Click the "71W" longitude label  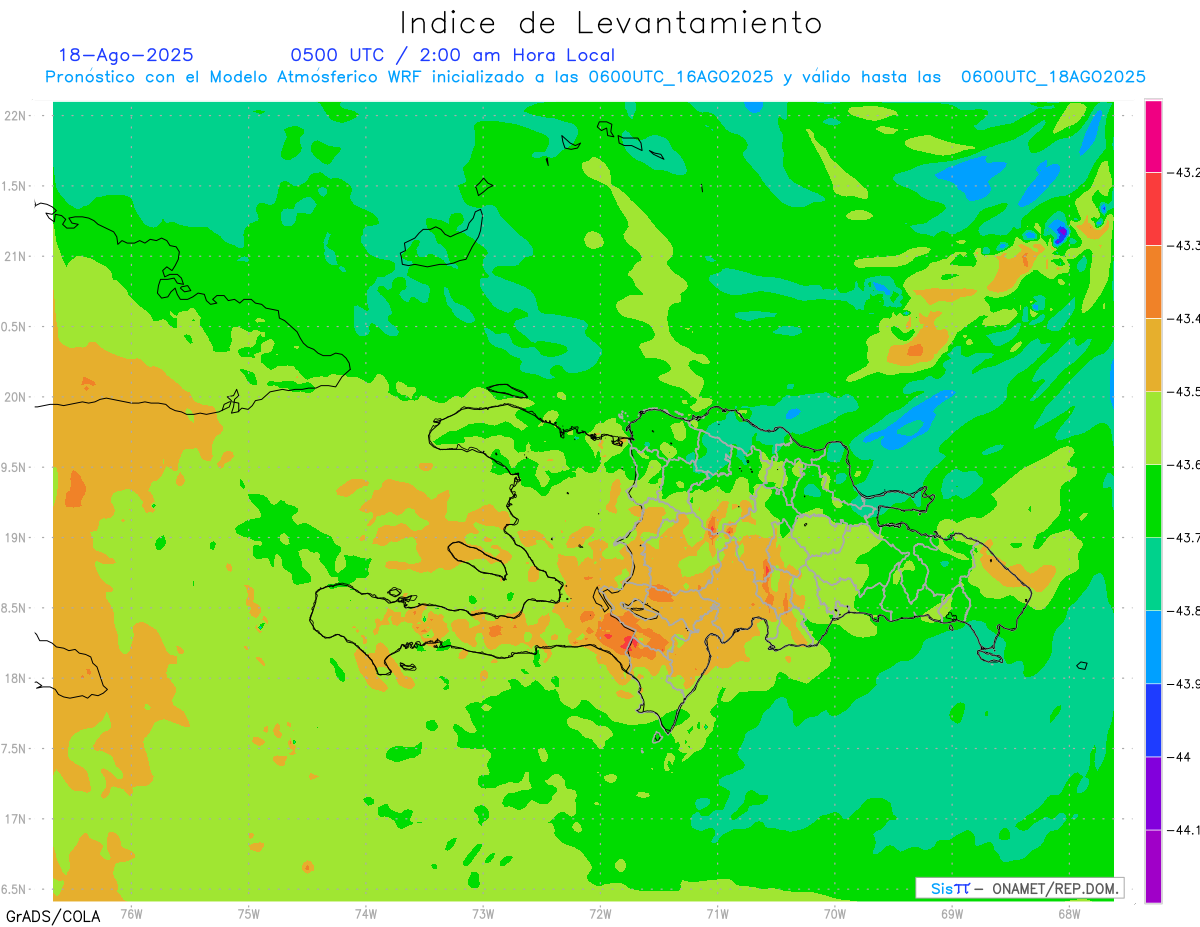pos(717,913)
